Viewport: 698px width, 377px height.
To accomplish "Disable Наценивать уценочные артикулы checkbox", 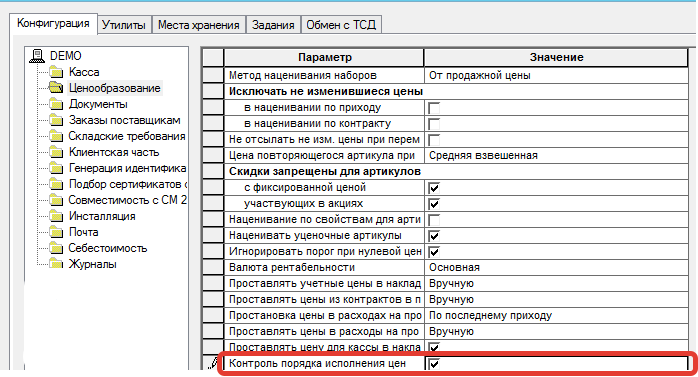I will click(x=434, y=236).
